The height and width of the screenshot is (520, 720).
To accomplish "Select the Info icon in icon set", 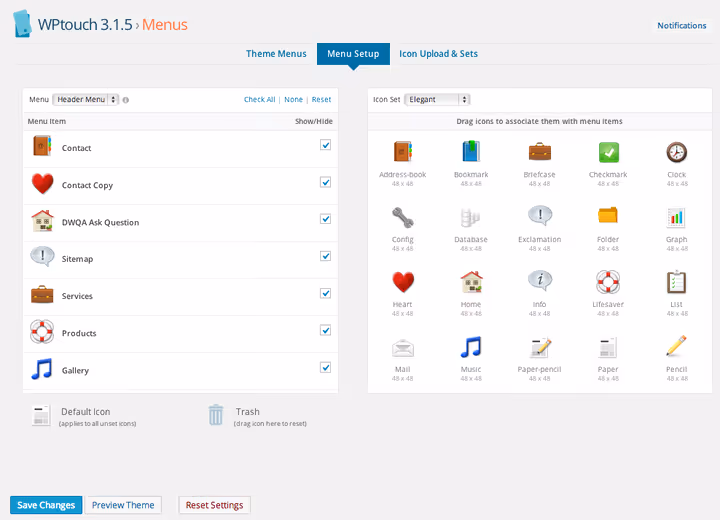I will 540,280.
